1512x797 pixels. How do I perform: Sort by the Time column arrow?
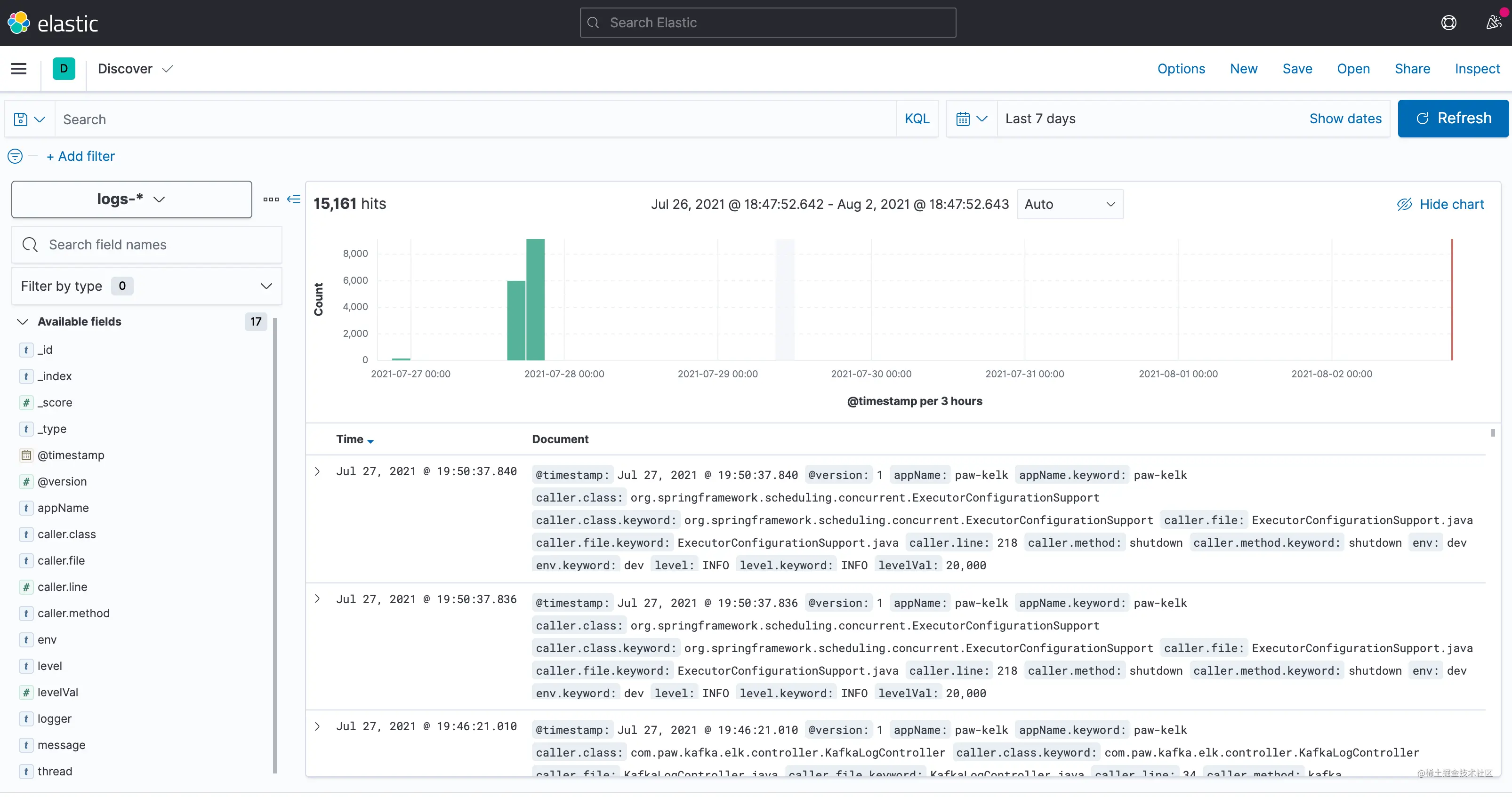pyautogui.click(x=370, y=441)
